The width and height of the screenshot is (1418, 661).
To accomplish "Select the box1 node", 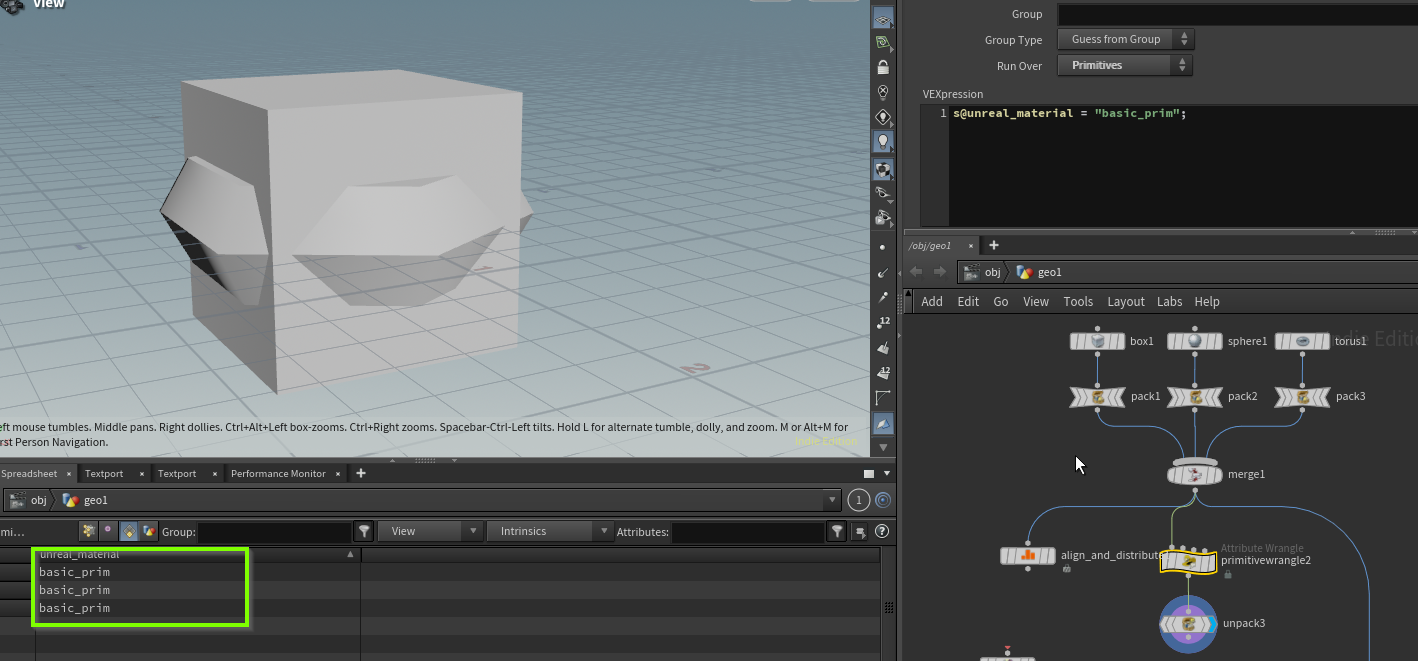I will click(x=1097, y=342).
